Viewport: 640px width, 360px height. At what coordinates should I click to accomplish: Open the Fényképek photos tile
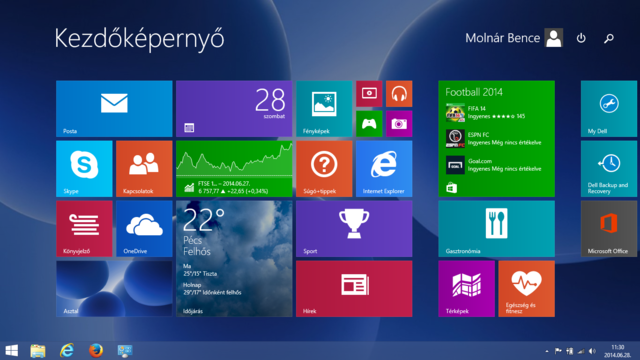pyautogui.click(x=324, y=109)
